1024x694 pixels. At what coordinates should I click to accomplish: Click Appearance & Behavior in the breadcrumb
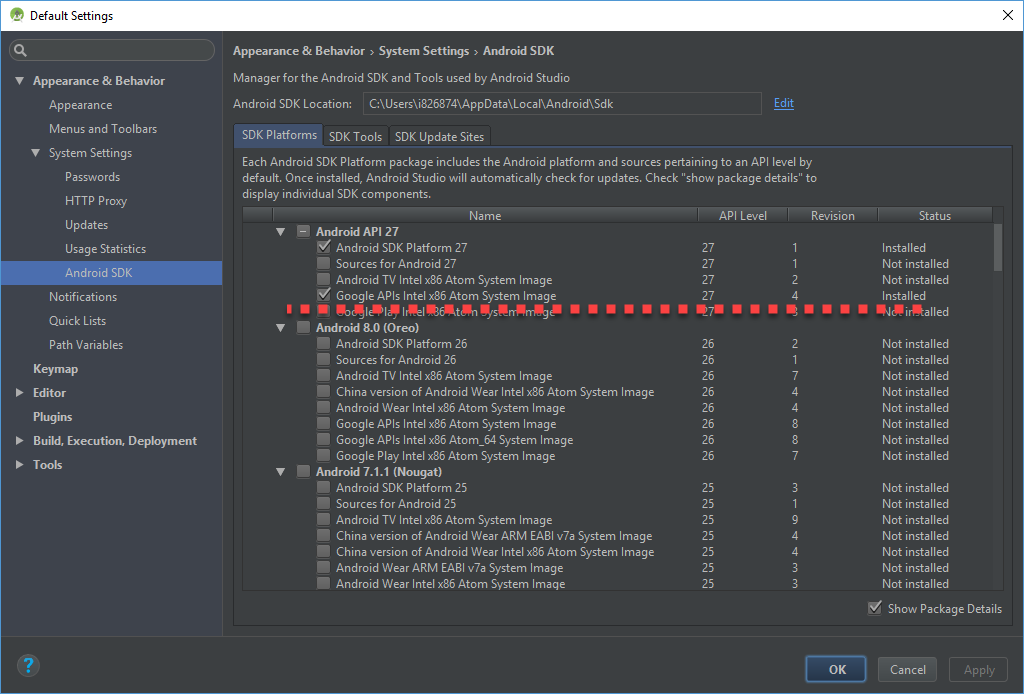[x=298, y=50]
